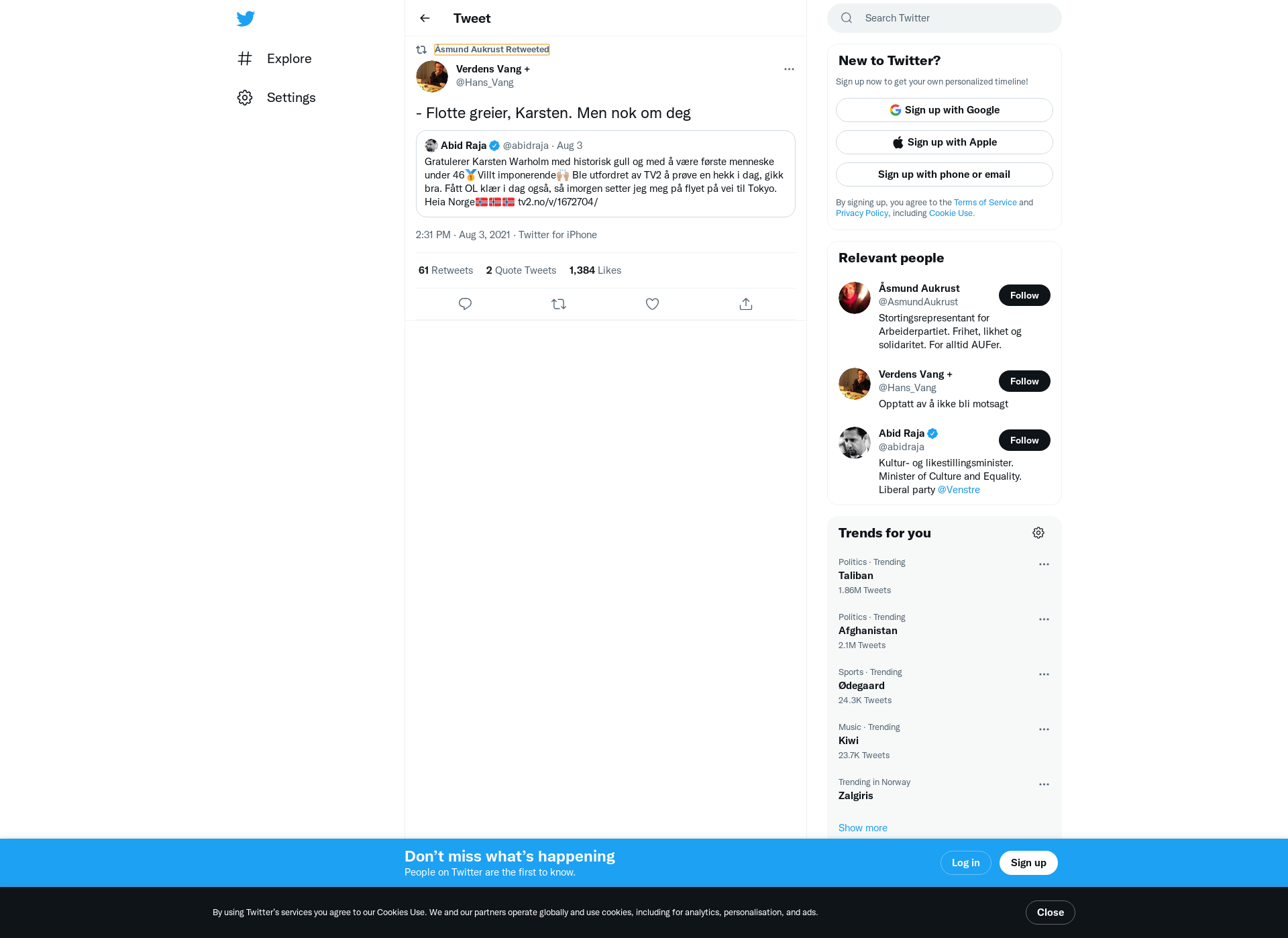
Task: Open options menu for Ødegaard trend
Action: pos(1044,674)
